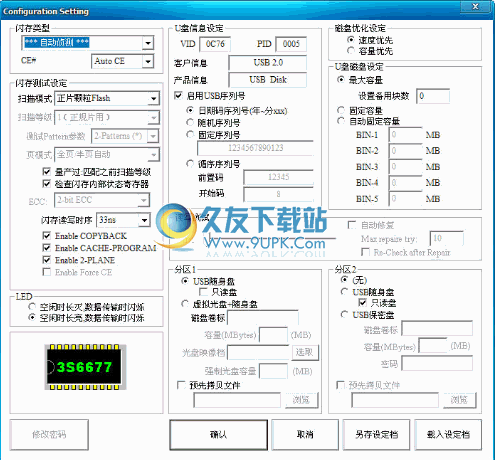This screenshot has height=460, width=495.
Task: Toggle Enable CACHE-PROGRAM checkbox
Action: [x=47, y=248]
